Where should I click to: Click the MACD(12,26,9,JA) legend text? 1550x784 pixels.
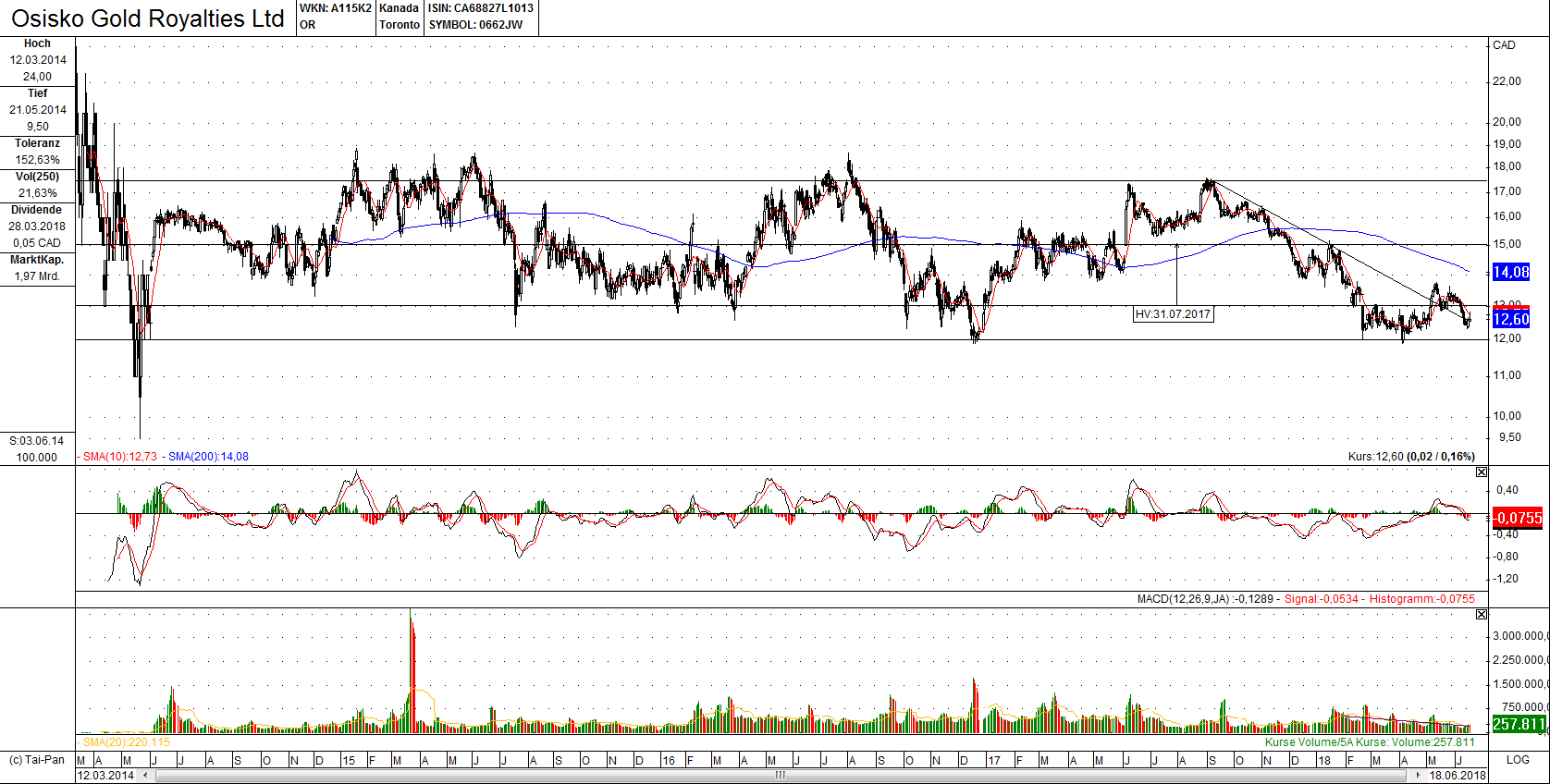coord(1184,599)
